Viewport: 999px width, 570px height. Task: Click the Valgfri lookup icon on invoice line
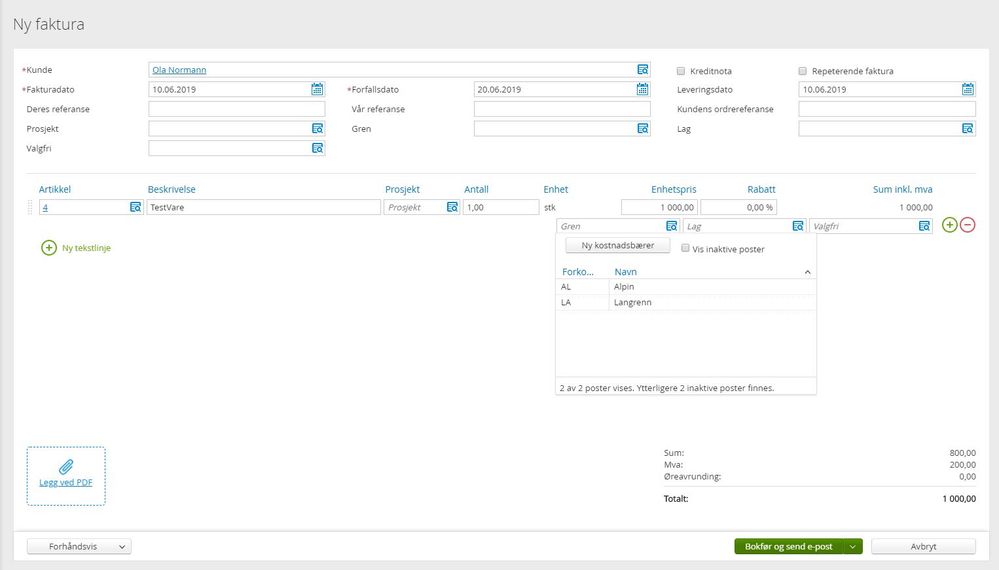[924, 226]
